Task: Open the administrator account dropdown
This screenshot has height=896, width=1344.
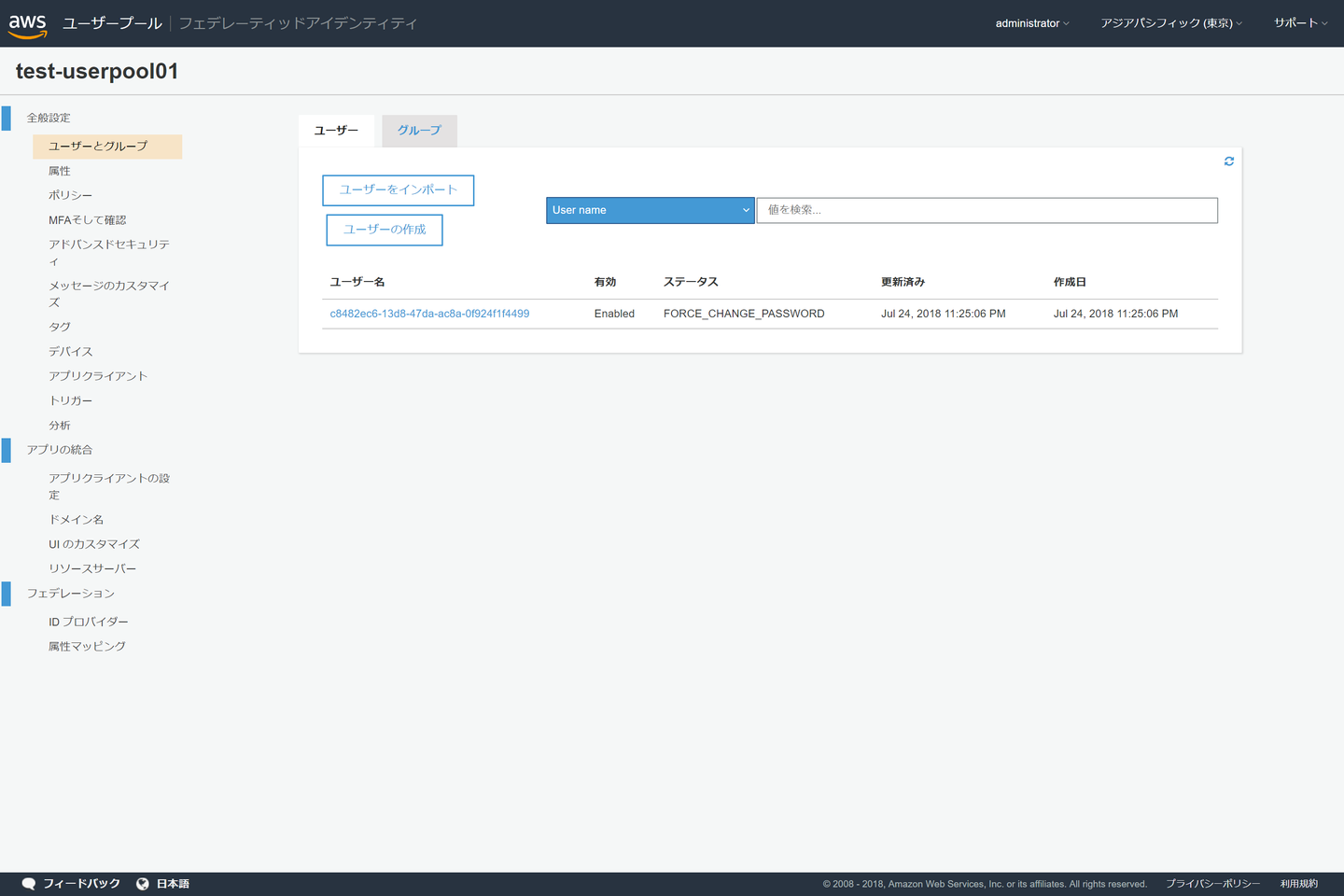Action: click(x=1032, y=23)
